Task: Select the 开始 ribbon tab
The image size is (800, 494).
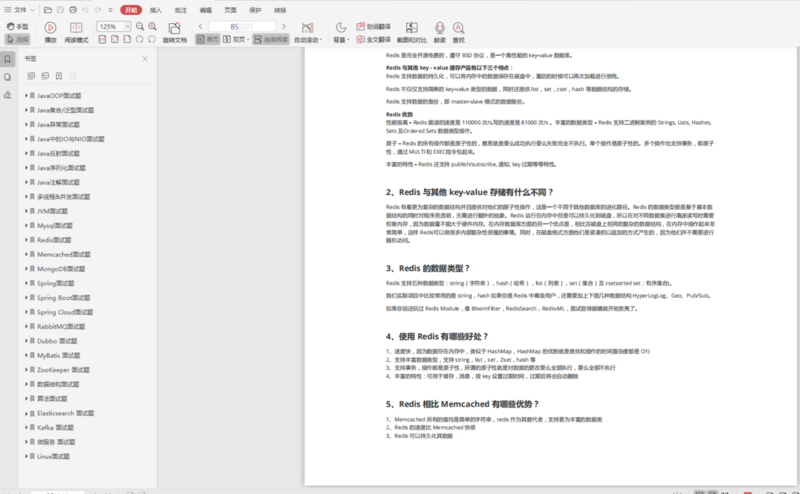Action: (131, 10)
